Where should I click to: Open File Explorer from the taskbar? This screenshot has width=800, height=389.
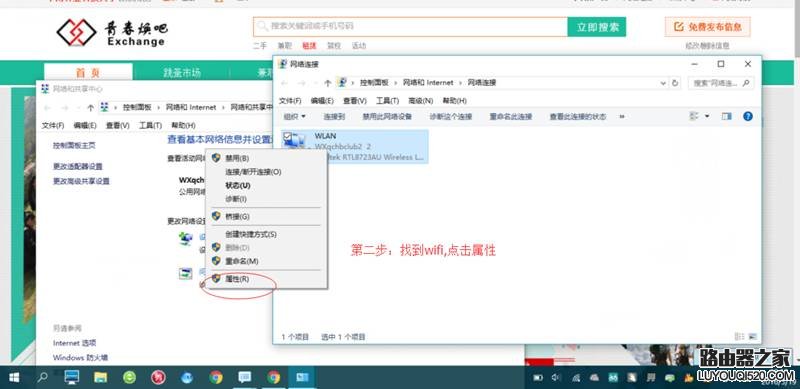point(101,377)
